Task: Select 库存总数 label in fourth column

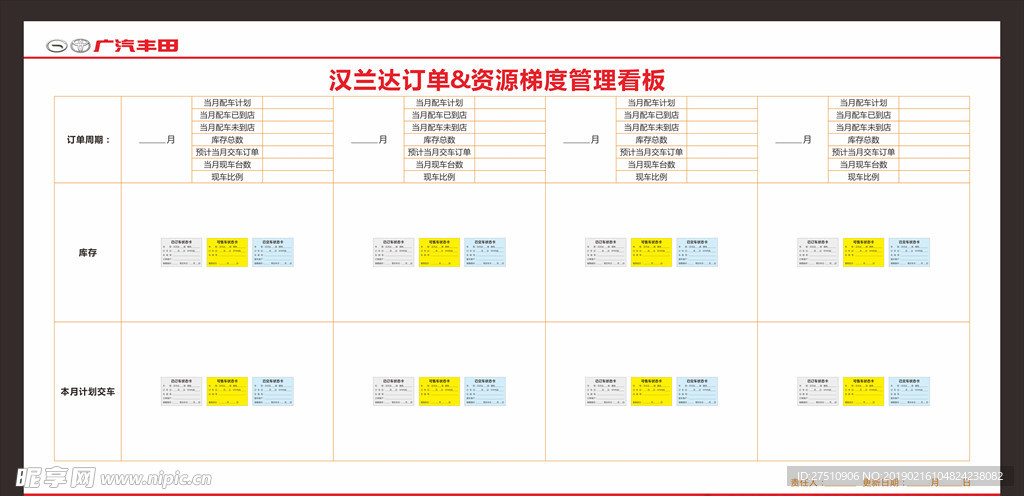Action: 863,140
